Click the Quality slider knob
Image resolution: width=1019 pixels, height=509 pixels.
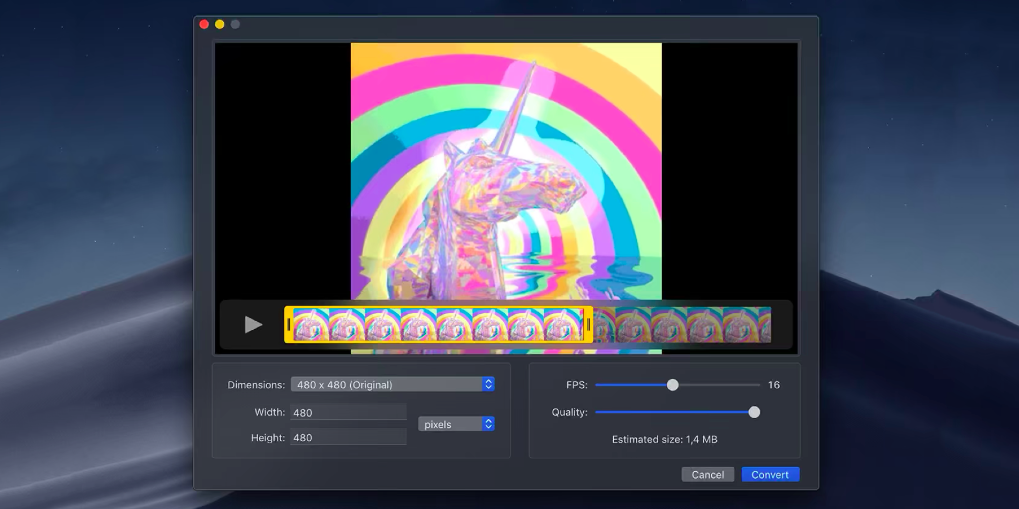pyautogui.click(x=754, y=412)
